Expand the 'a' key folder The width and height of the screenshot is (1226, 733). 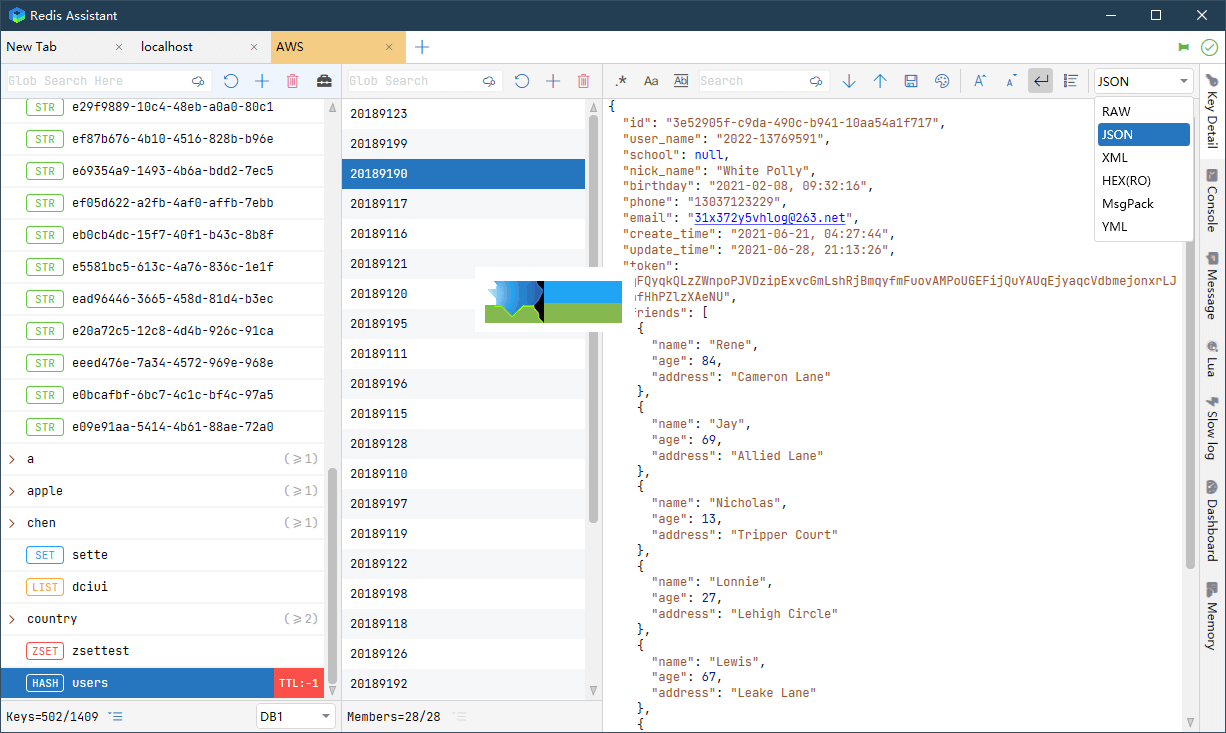pyautogui.click(x=12, y=459)
